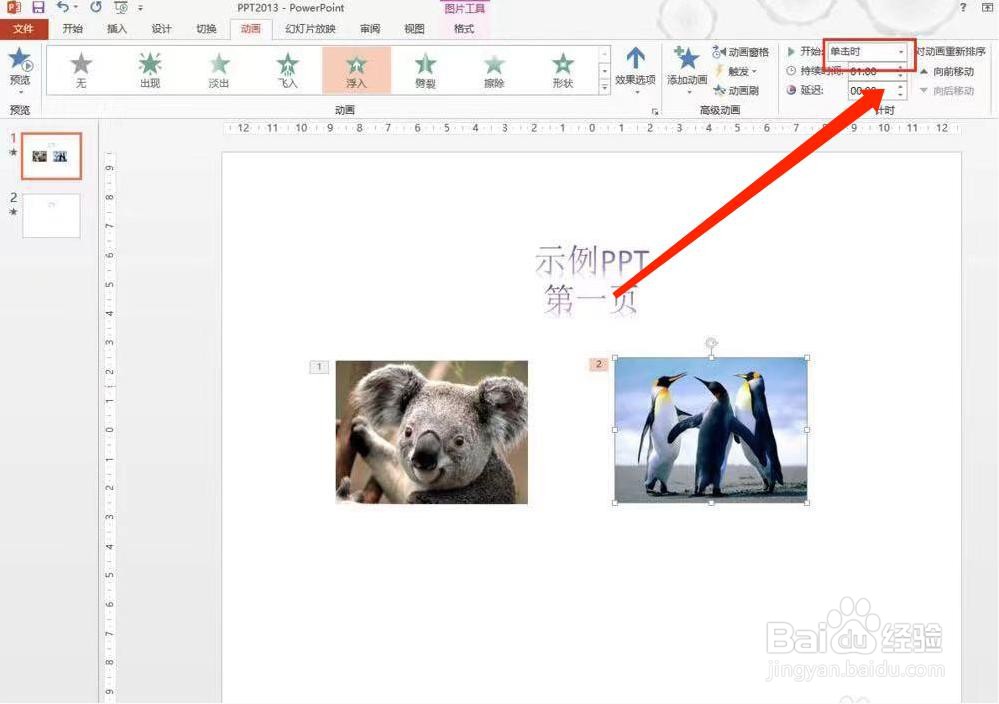Switch to the Review (审阅) tab

click(x=370, y=29)
